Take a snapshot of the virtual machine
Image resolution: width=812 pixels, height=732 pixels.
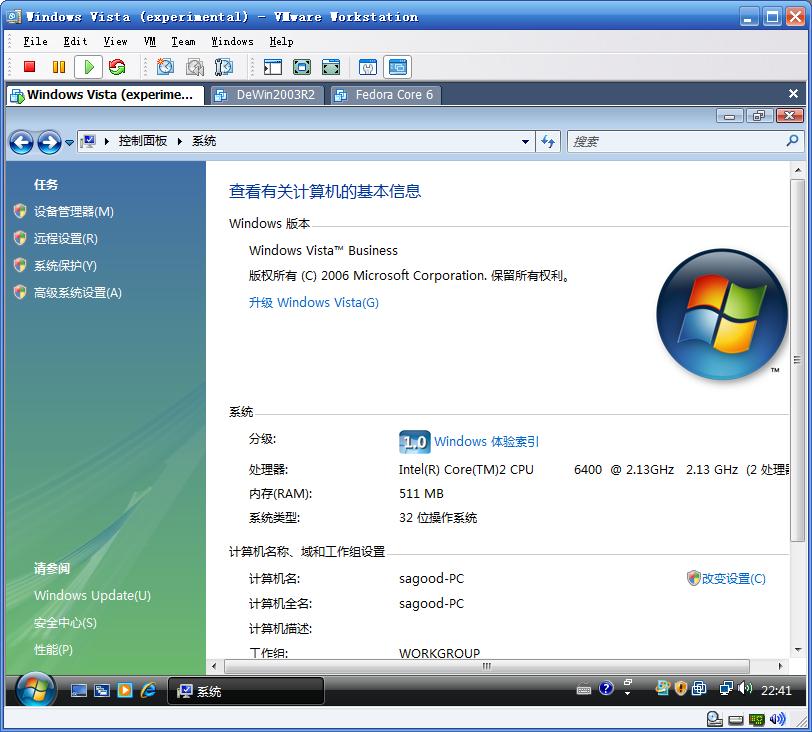click(x=165, y=67)
